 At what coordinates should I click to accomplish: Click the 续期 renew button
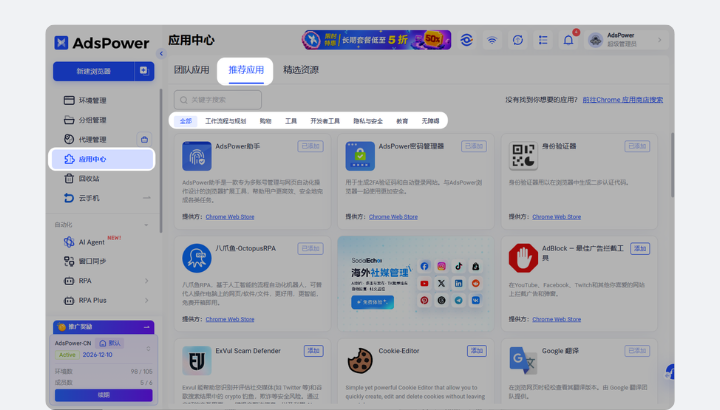104,395
